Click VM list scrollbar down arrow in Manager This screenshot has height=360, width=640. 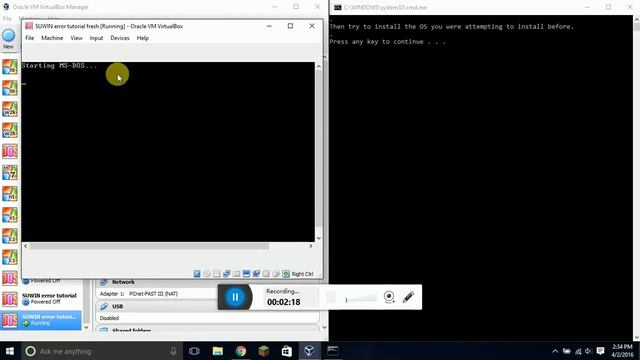coord(86,327)
